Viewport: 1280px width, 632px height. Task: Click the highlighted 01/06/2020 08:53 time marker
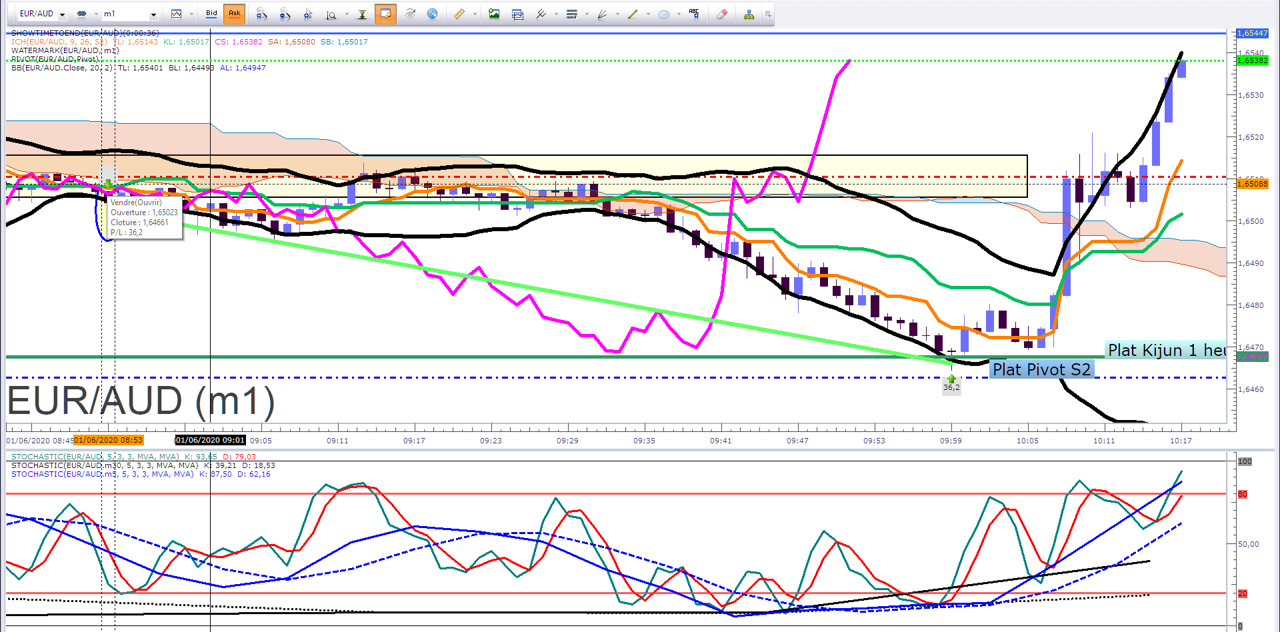(x=108, y=440)
